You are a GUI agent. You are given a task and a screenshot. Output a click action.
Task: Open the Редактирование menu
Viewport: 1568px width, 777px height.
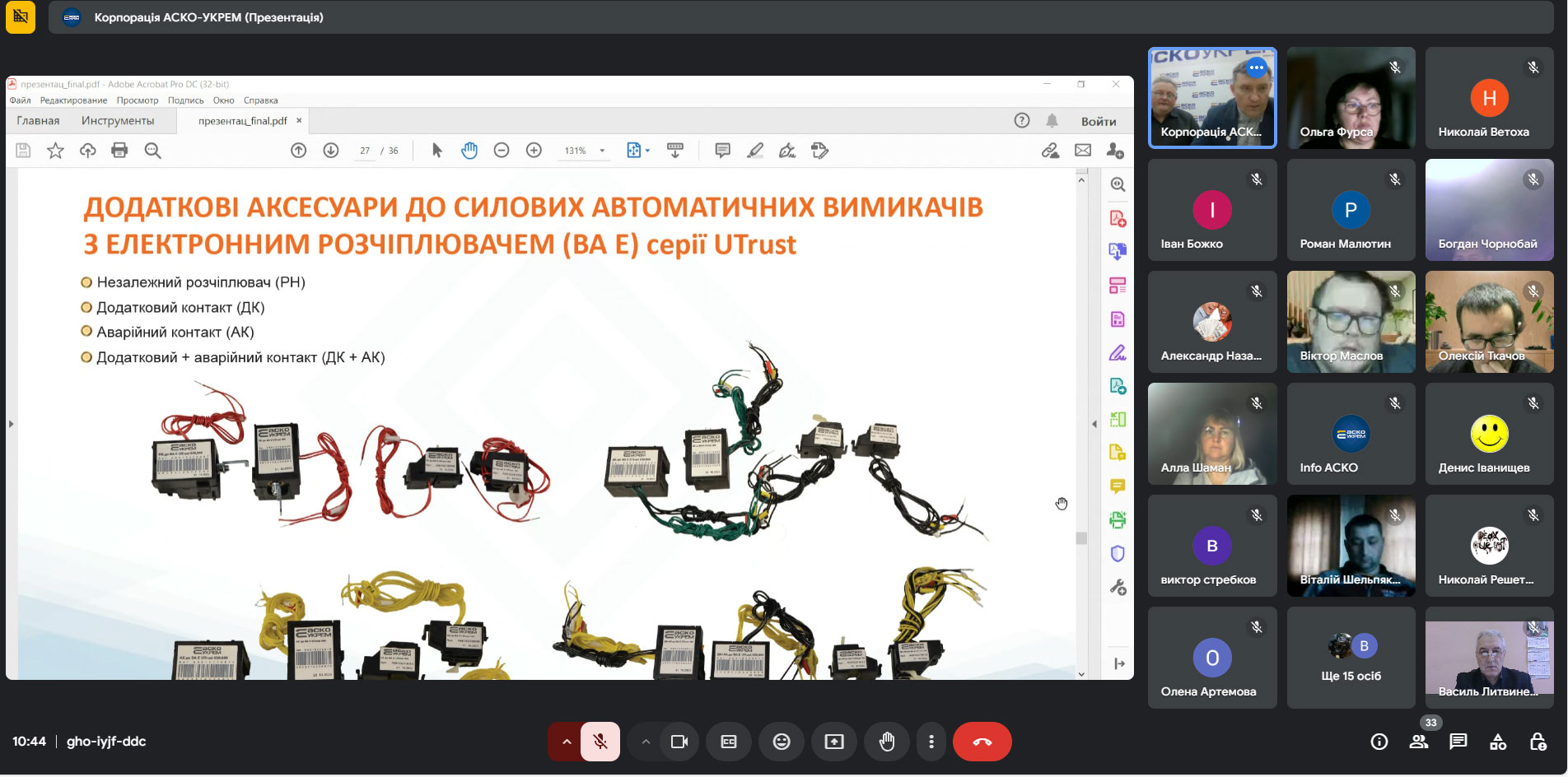pyautogui.click(x=73, y=100)
